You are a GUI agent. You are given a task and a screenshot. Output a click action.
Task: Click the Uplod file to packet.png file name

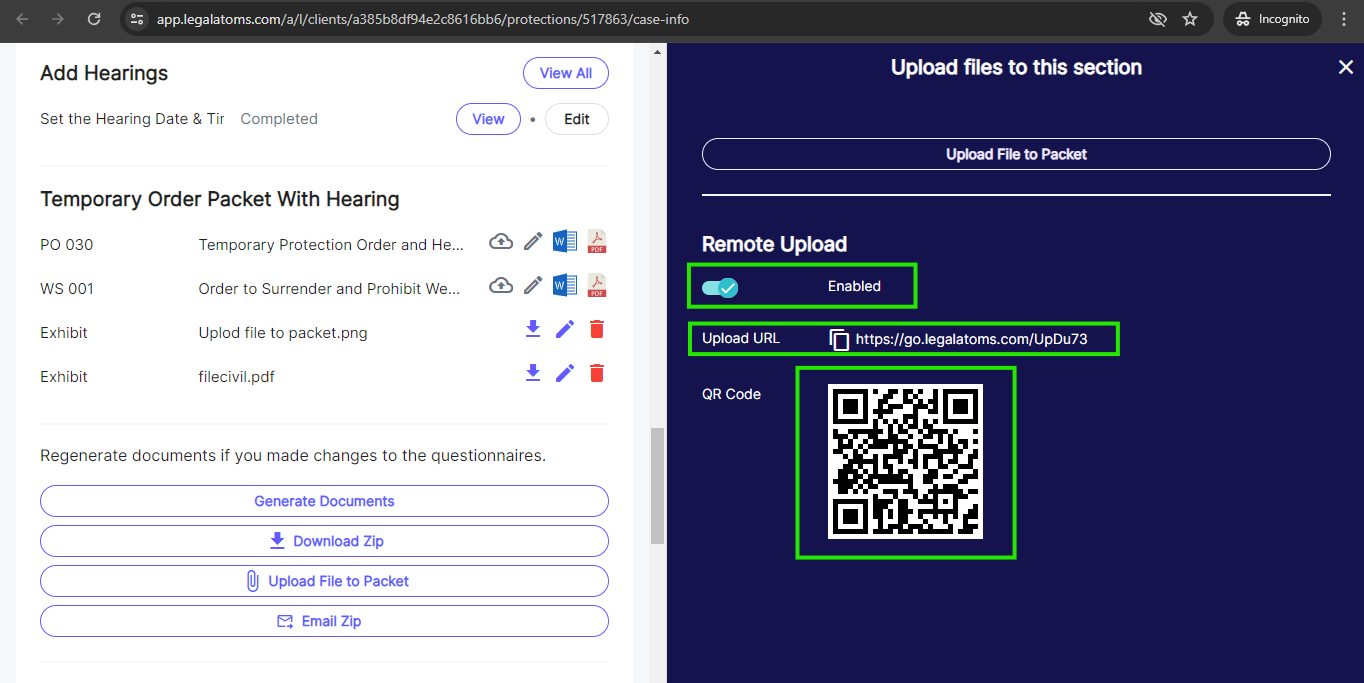point(283,333)
